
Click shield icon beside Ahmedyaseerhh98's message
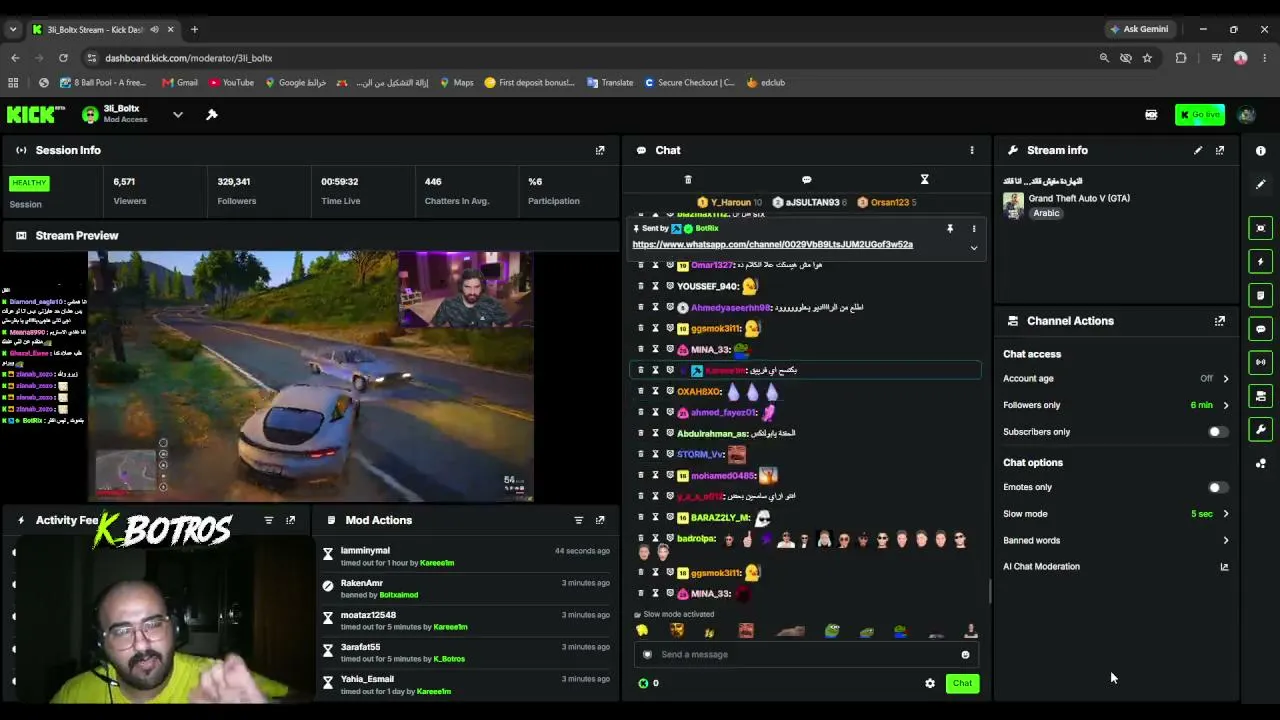click(x=670, y=307)
